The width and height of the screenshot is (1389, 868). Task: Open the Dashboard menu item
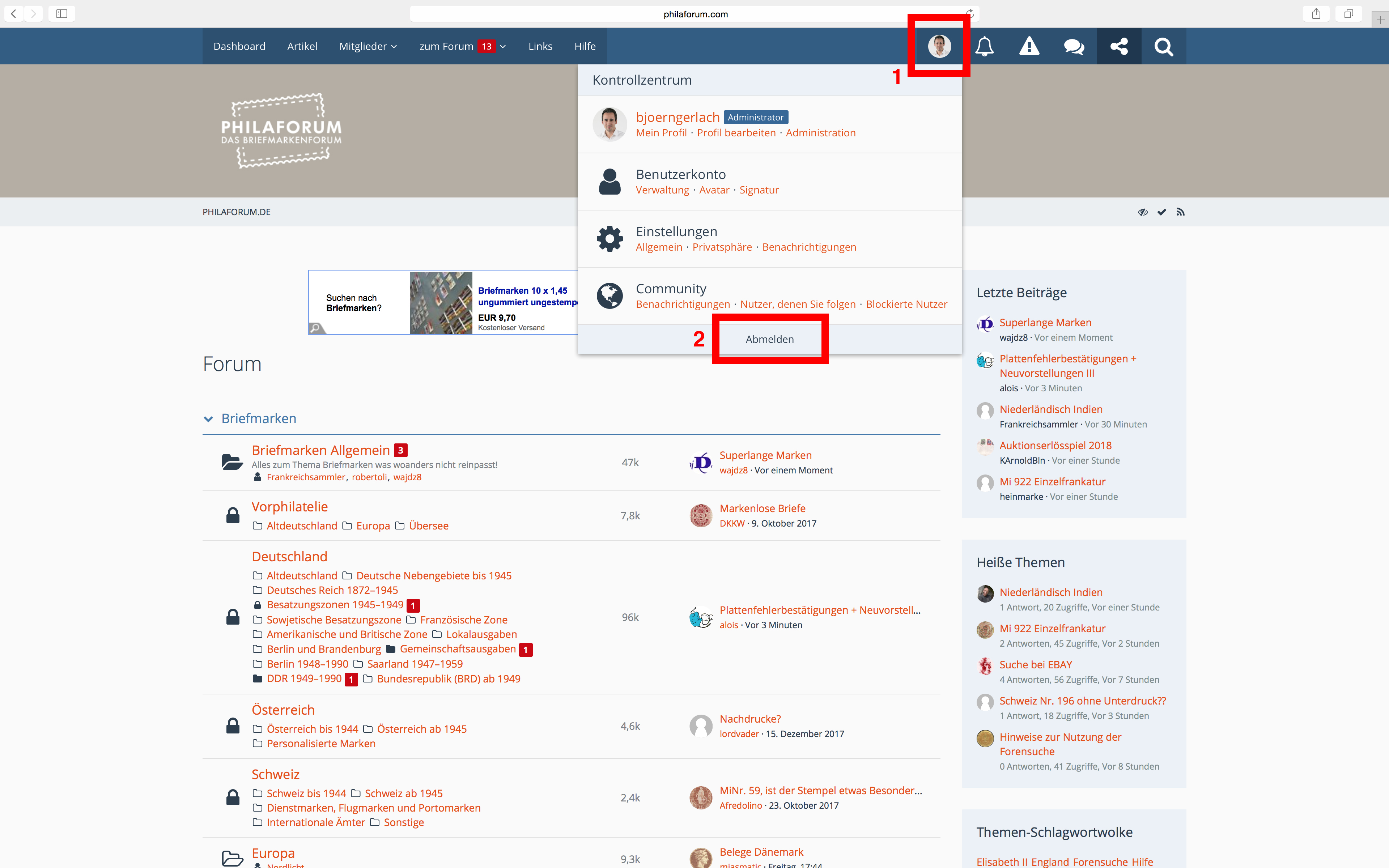pyautogui.click(x=239, y=46)
